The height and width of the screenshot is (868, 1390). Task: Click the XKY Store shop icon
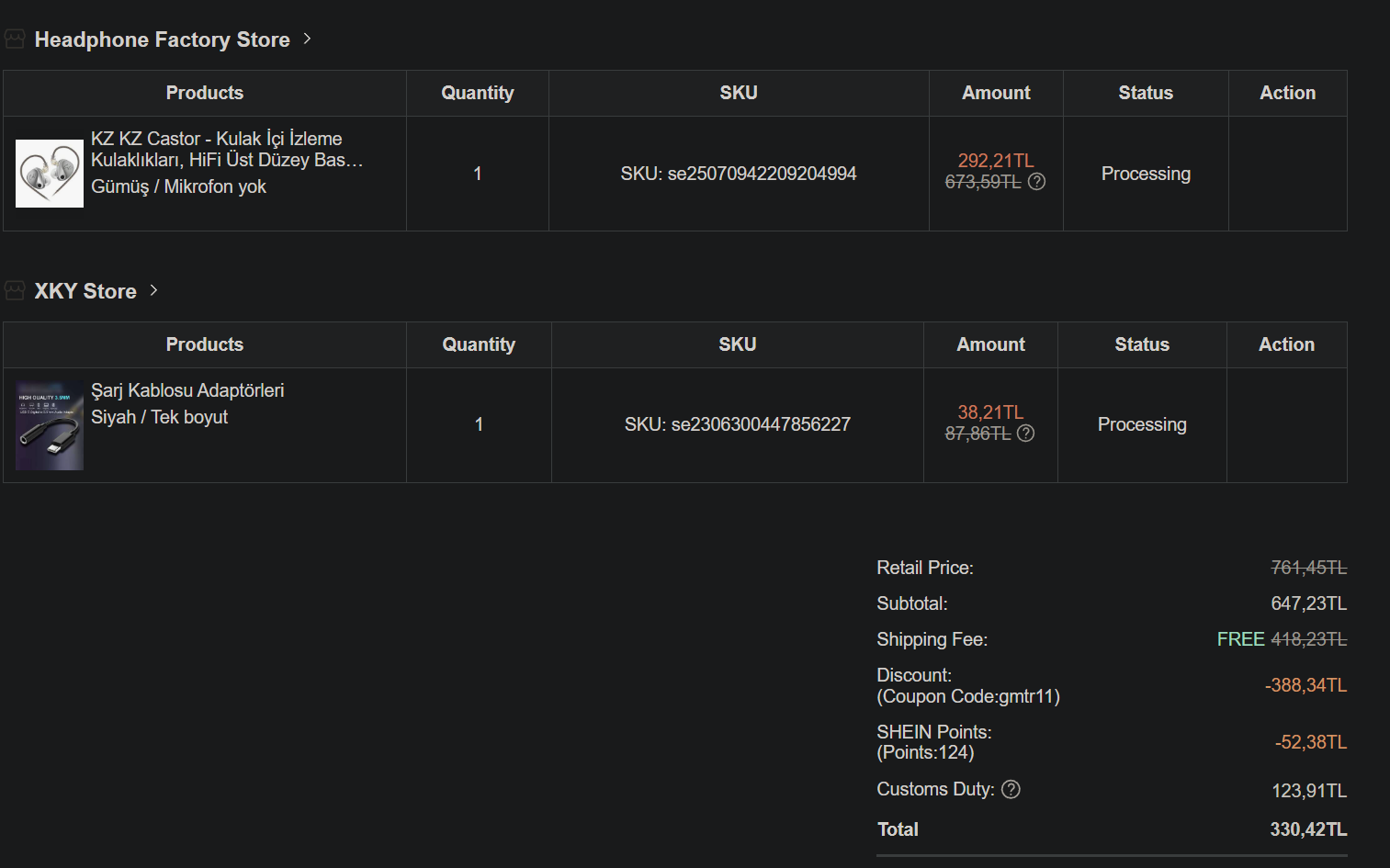[x=15, y=290]
